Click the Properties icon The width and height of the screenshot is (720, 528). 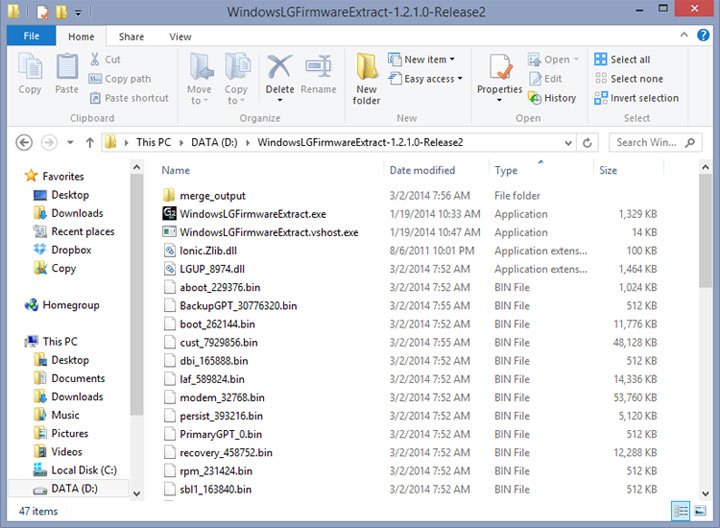[x=500, y=67]
